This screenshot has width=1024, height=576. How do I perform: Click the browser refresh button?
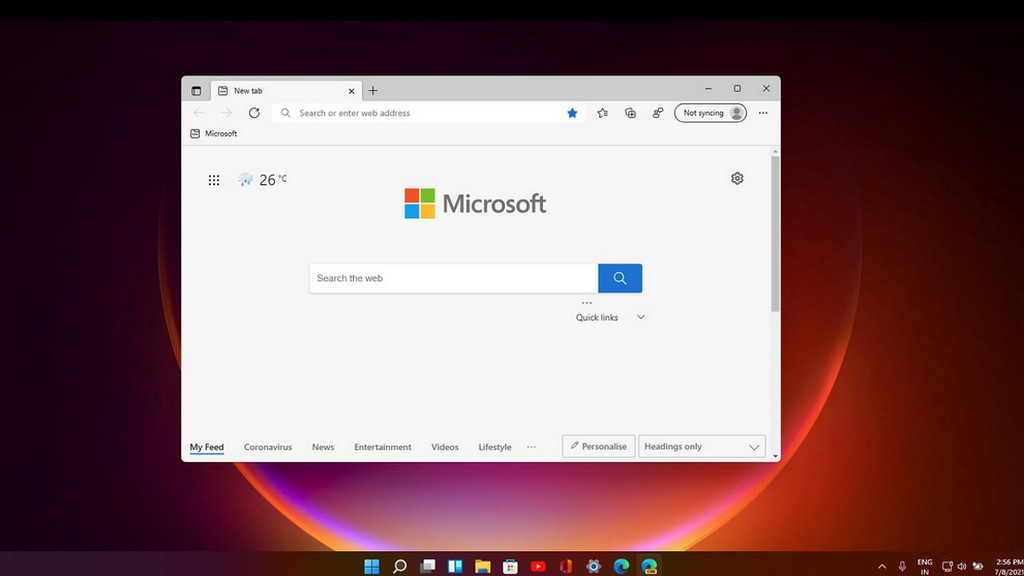coord(254,113)
